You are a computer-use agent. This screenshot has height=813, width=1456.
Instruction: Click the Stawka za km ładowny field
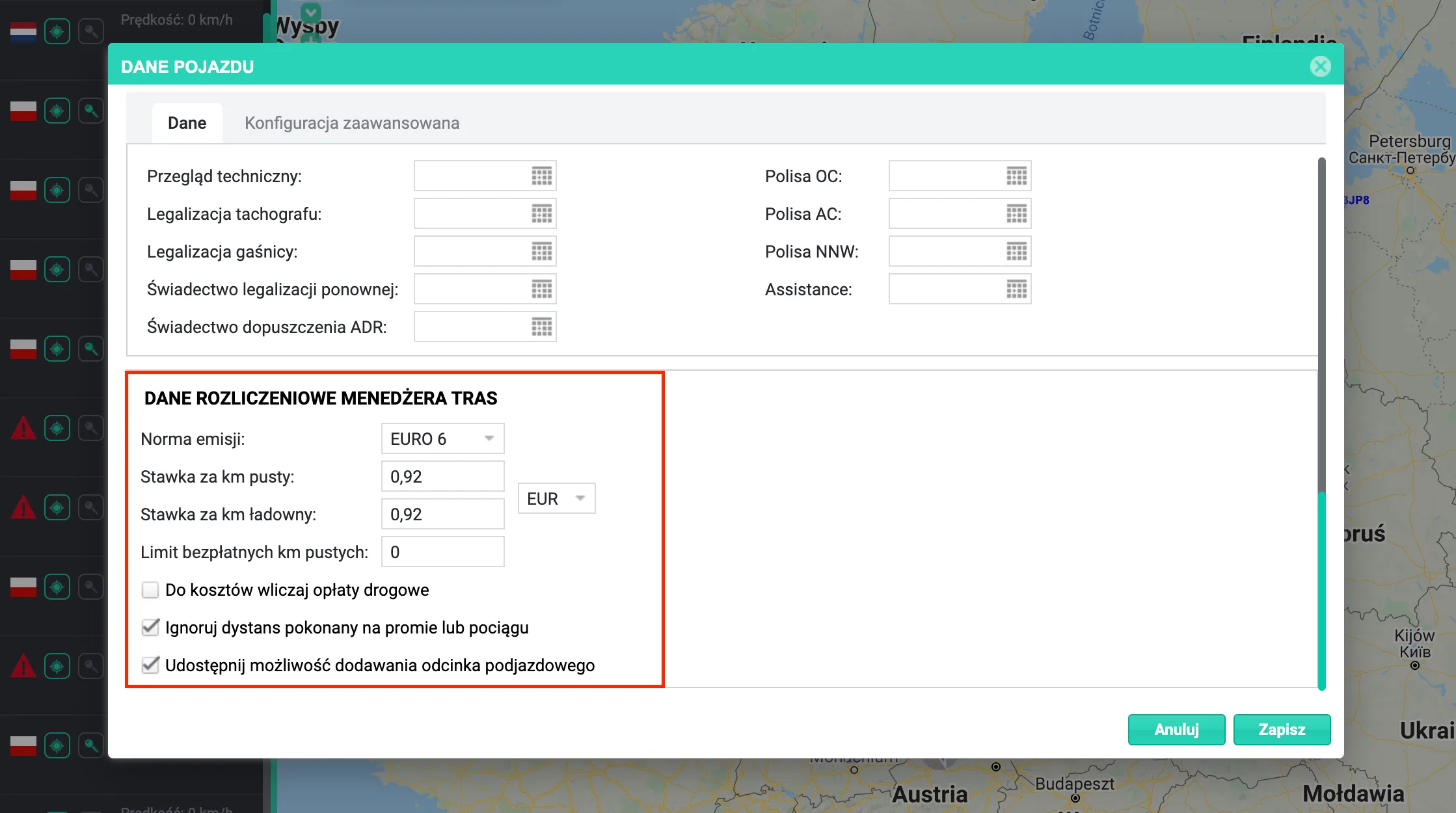pyautogui.click(x=442, y=514)
